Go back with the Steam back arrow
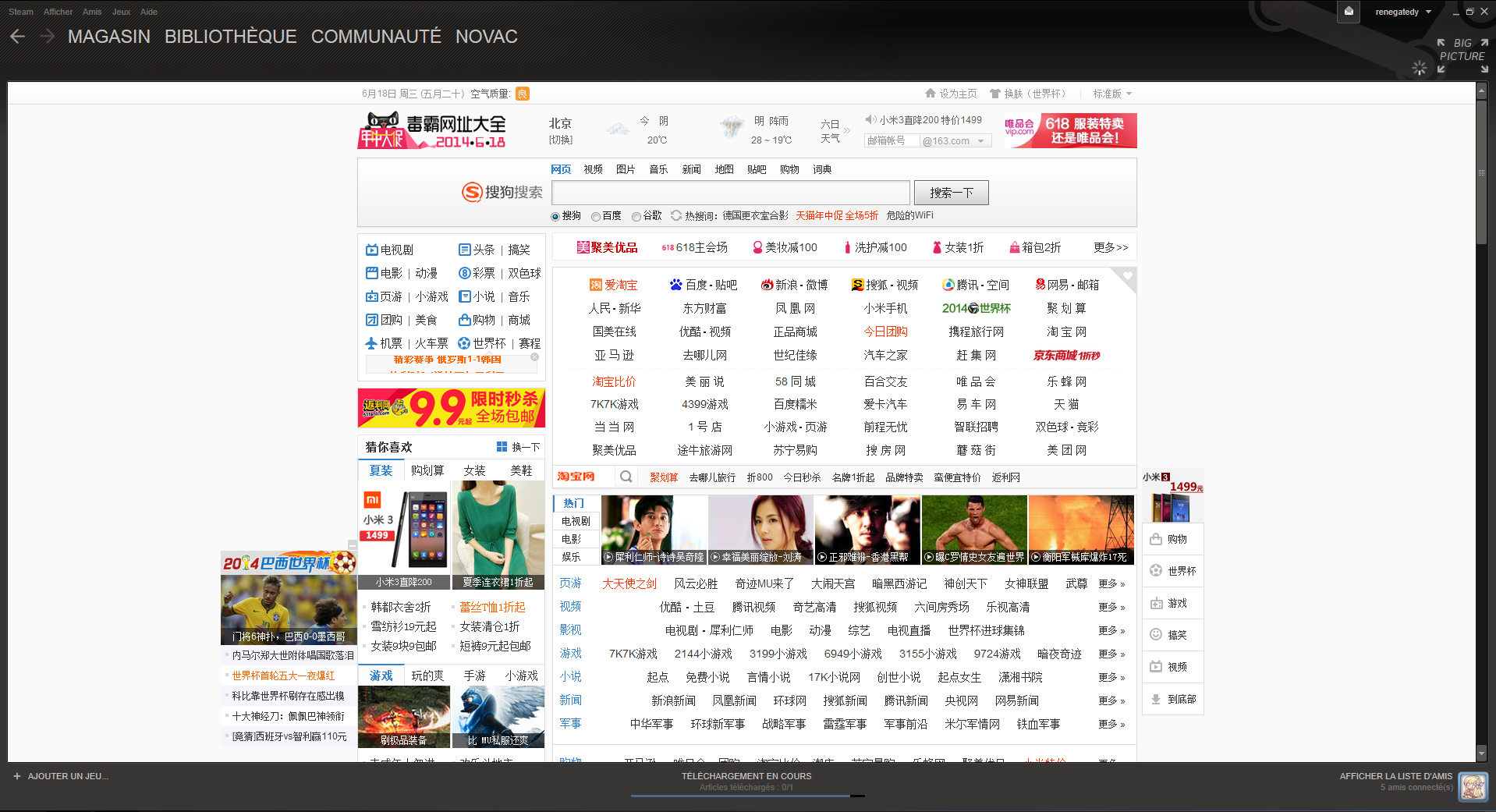 click(x=18, y=37)
